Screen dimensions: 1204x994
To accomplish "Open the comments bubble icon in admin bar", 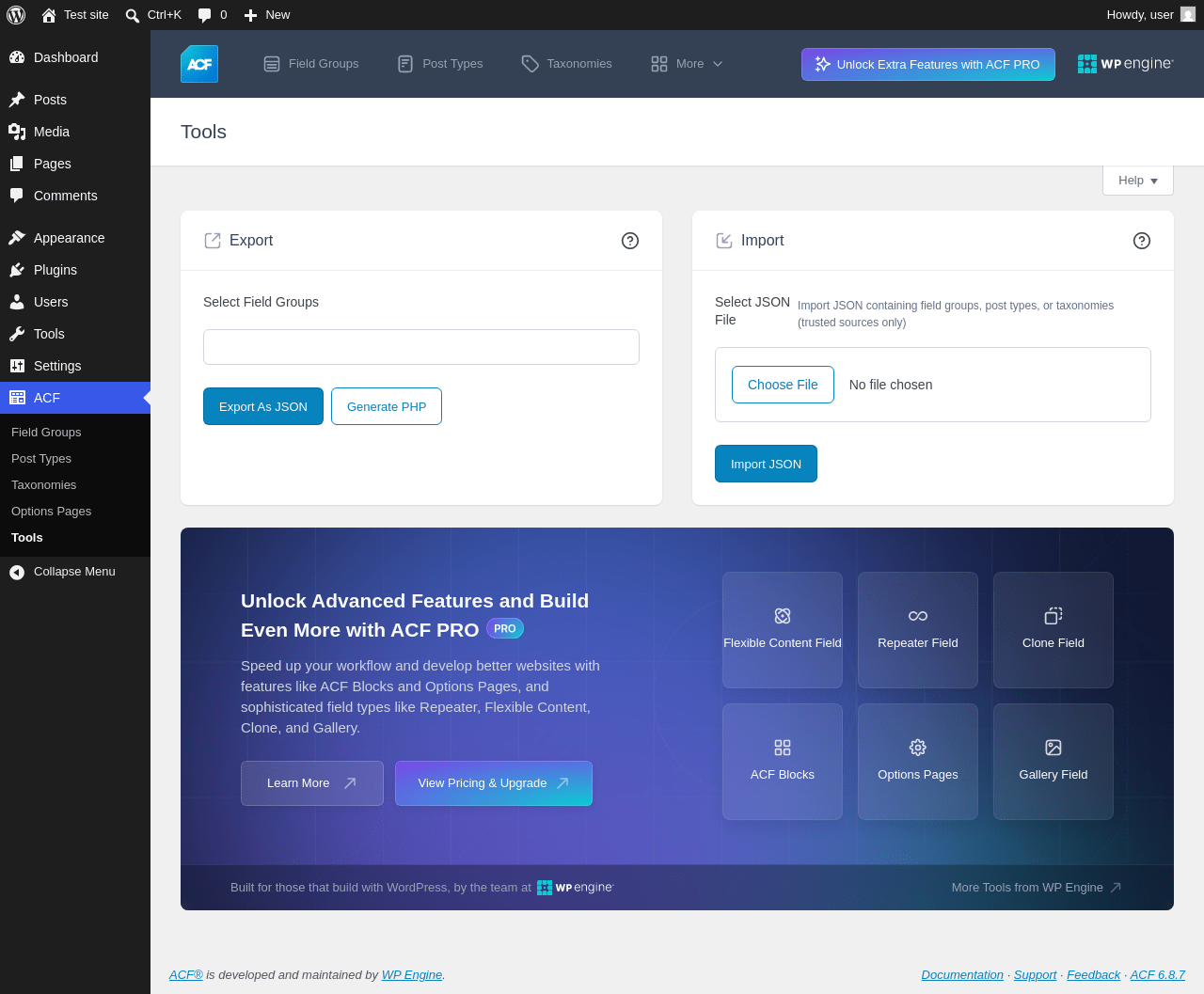I will 204,15.
